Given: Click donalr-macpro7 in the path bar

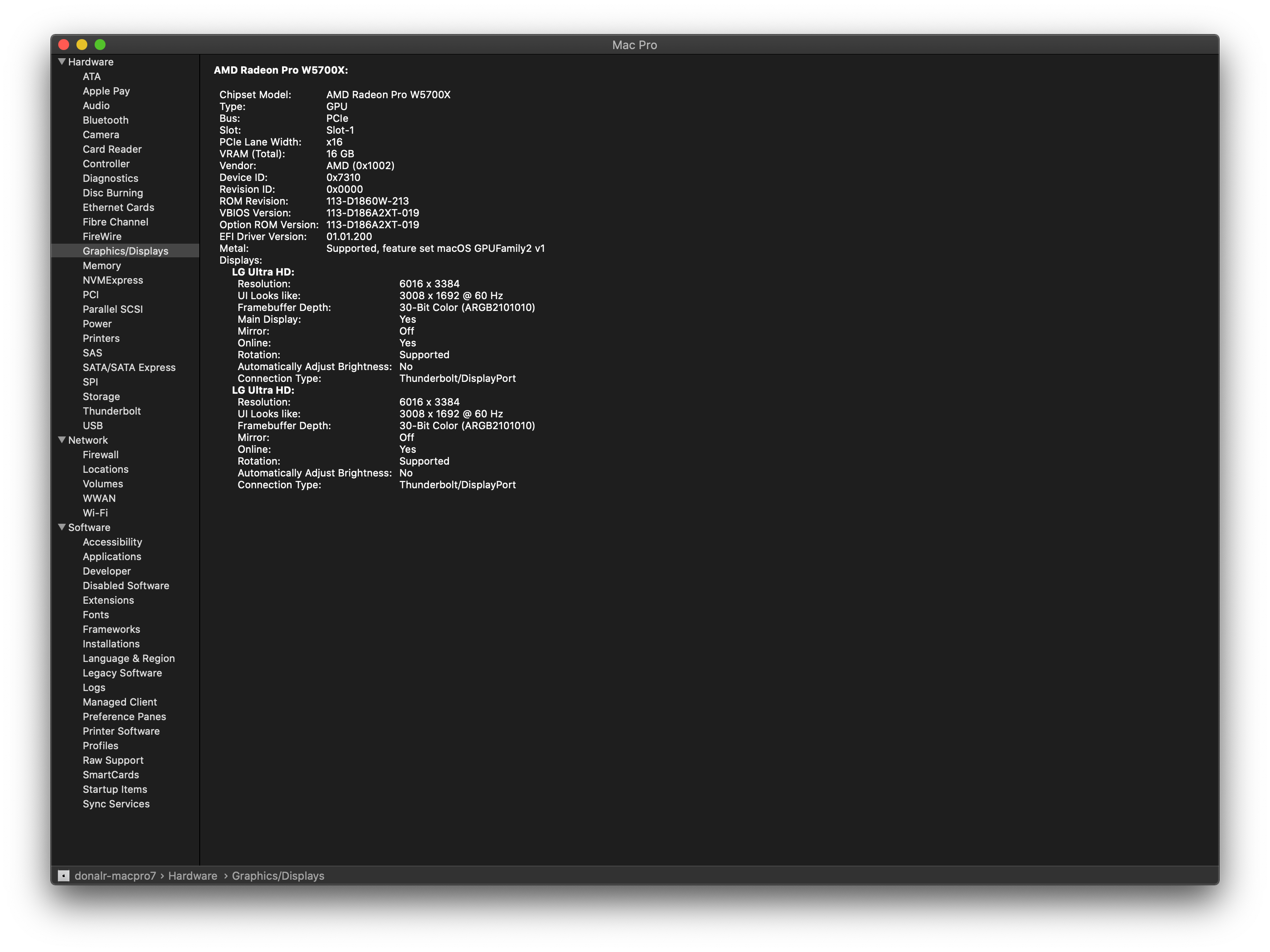Looking at the screenshot, I should click(x=116, y=876).
